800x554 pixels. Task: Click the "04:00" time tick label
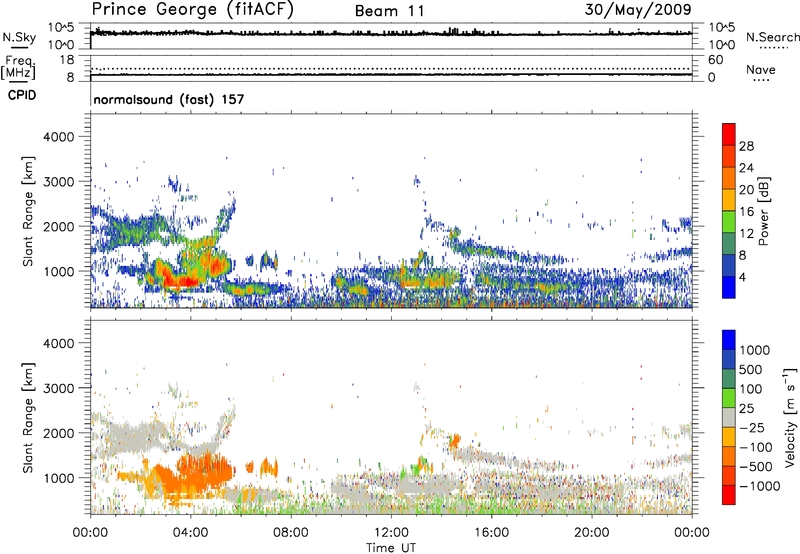tap(190, 533)
